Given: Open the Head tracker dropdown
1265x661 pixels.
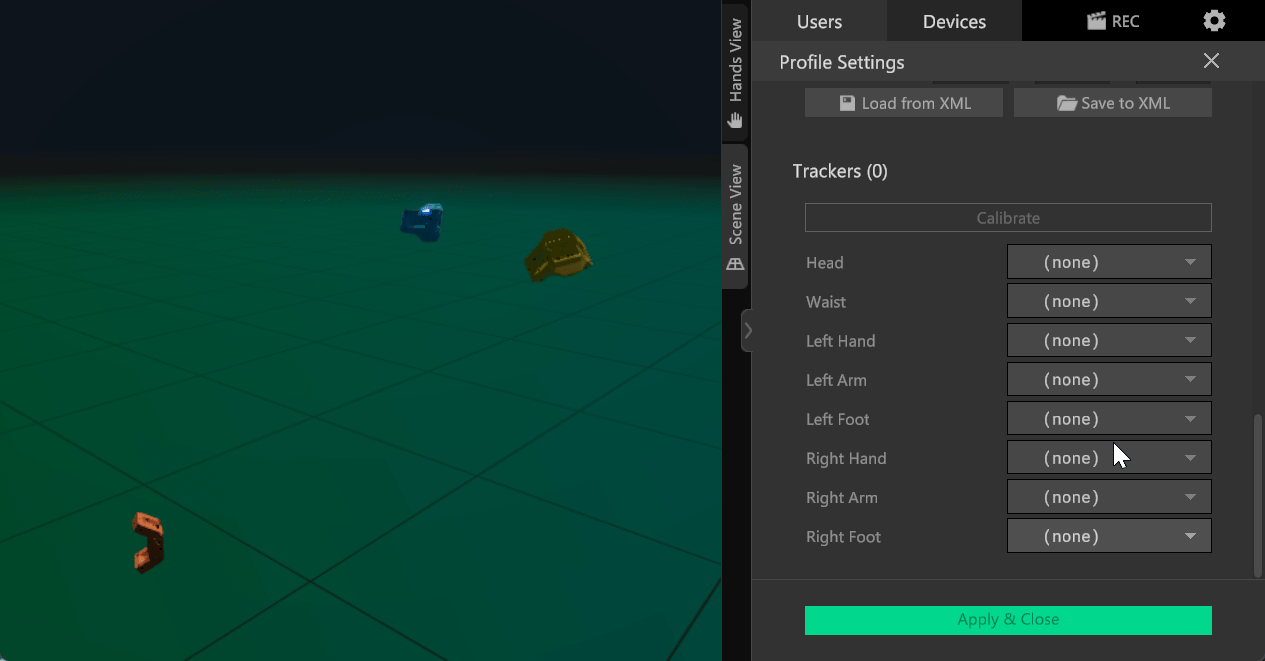Looking at the screenshot, I should point(1109,262).
